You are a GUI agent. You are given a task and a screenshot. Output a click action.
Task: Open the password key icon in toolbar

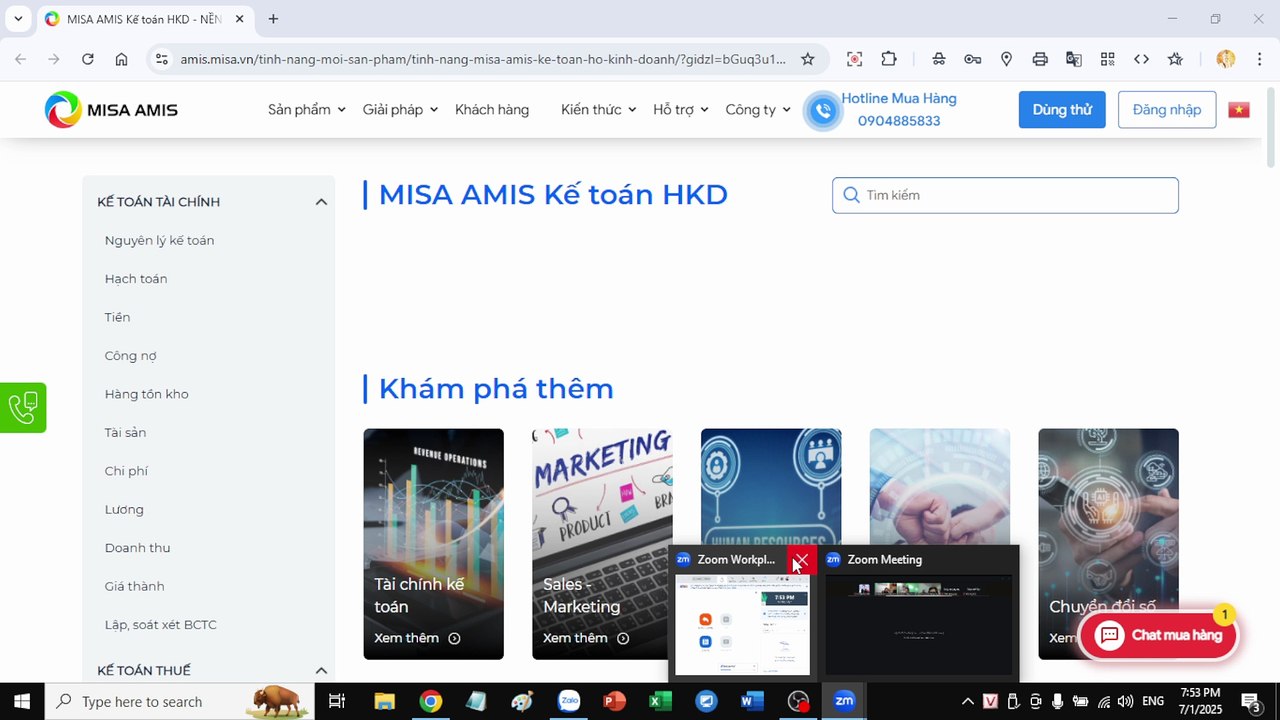[972, 59]
